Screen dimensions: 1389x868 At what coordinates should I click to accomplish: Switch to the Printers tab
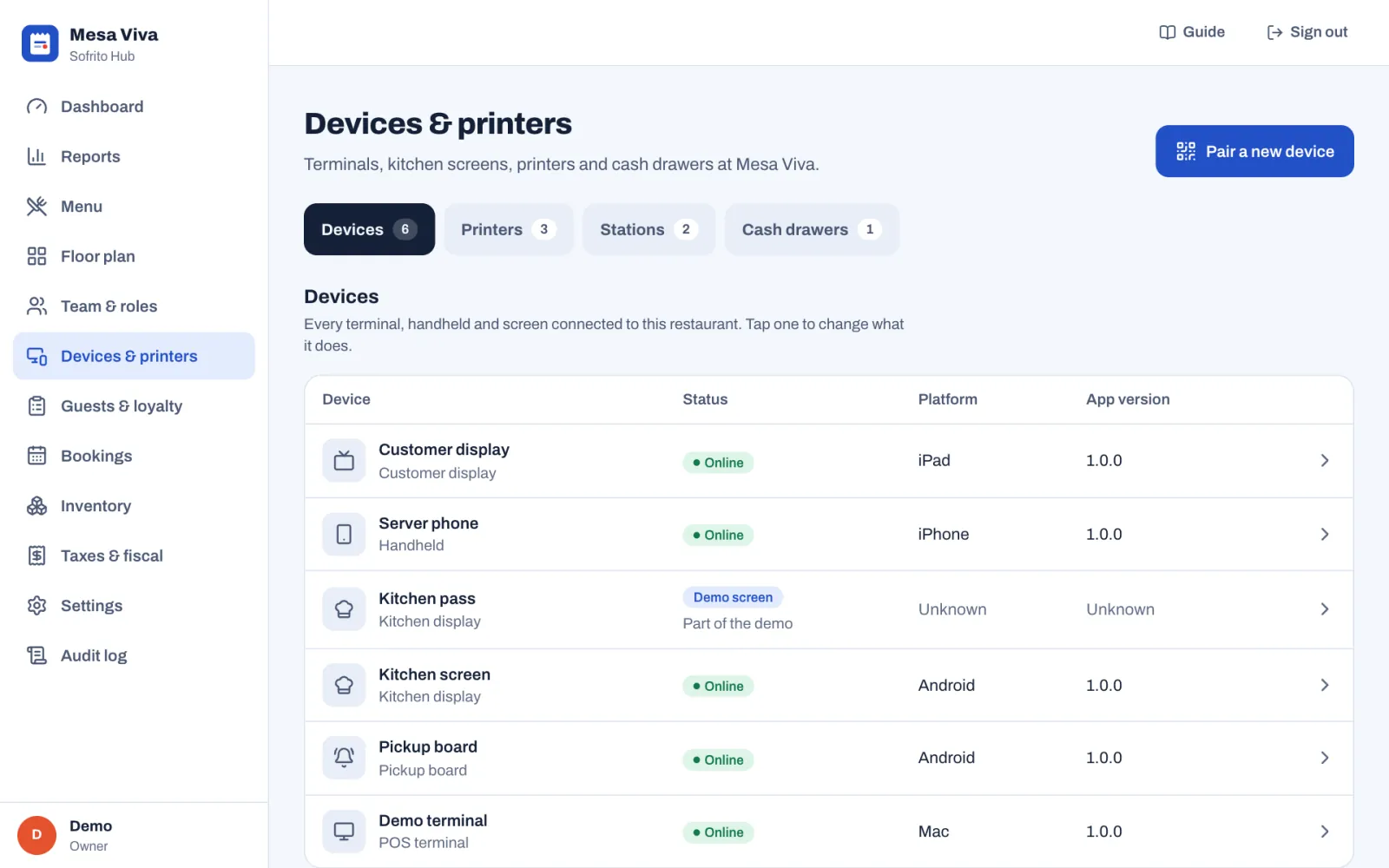point(509,229)
